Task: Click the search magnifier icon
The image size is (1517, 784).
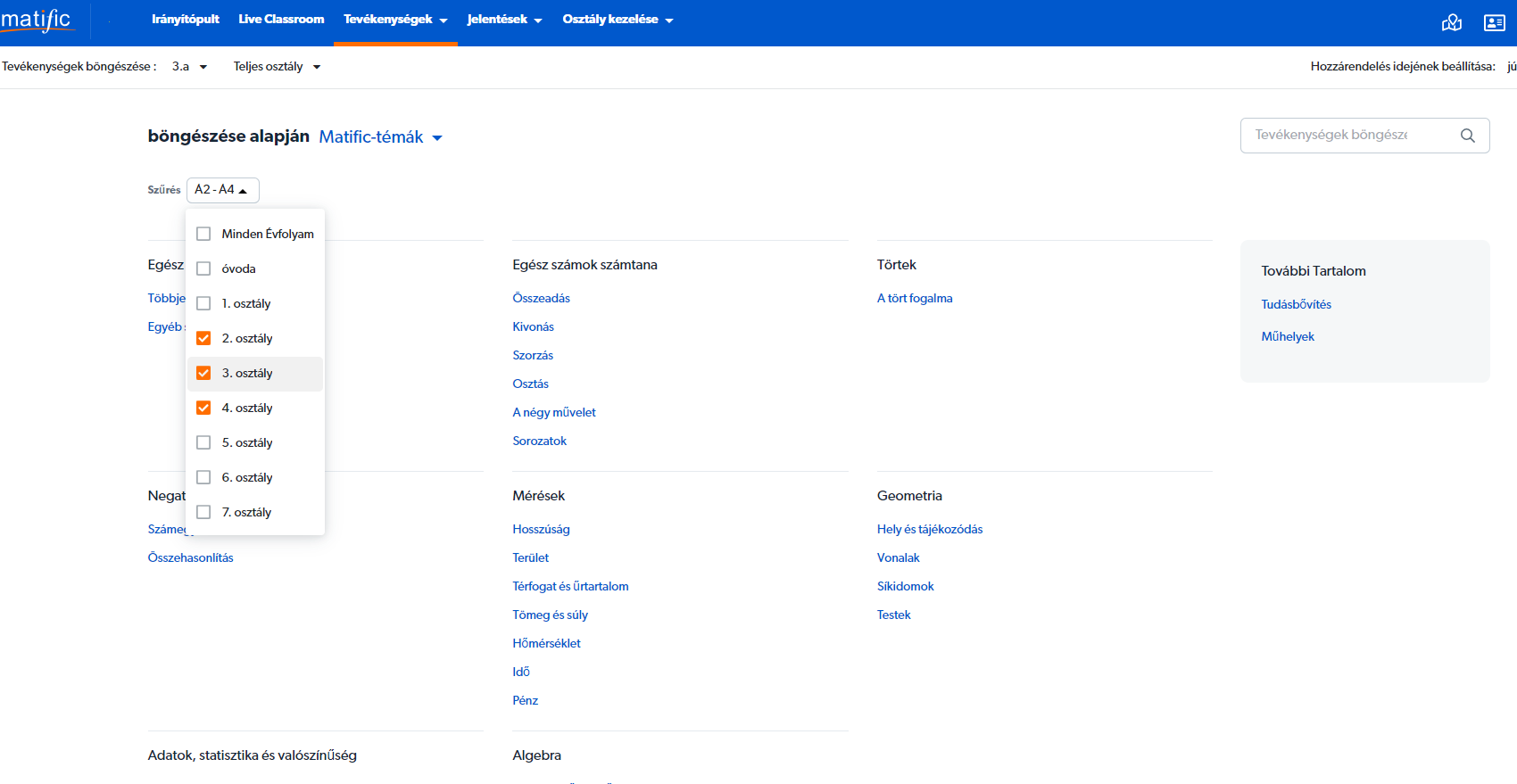Action: 1467,136
